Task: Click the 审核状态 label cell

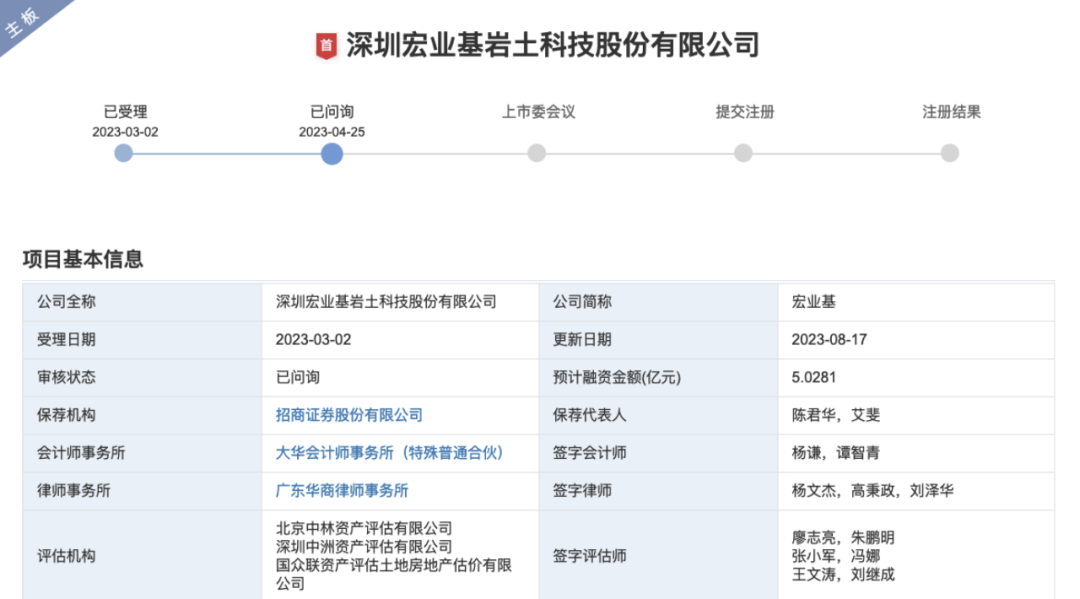Action: [x=142, y=378]
